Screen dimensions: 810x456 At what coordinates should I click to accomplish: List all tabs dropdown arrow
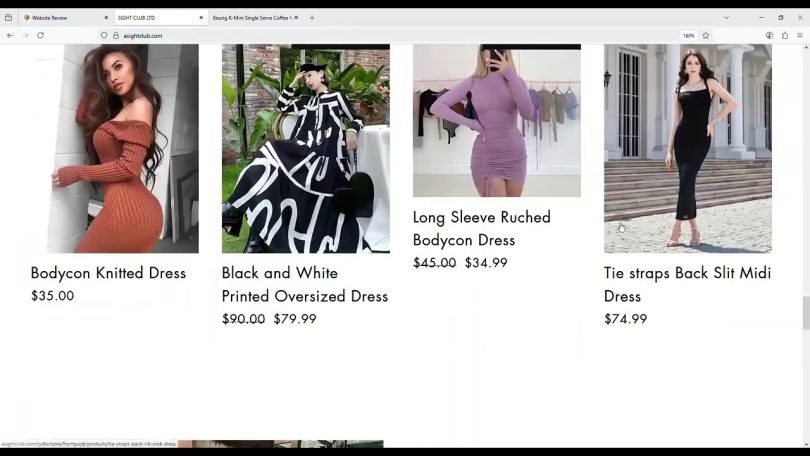(726, 18)
